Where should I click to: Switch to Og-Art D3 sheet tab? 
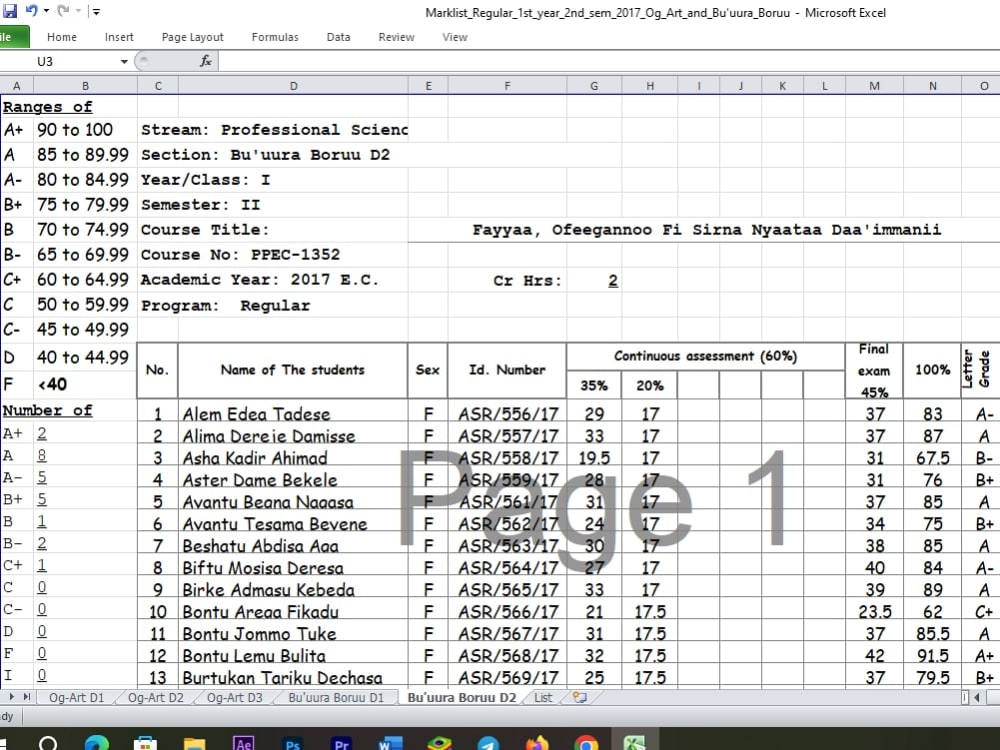click(x=235, y=697)
